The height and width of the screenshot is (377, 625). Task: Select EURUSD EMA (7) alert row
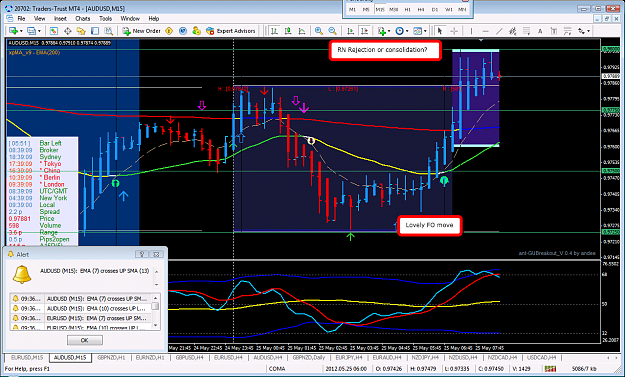[81, 318]
